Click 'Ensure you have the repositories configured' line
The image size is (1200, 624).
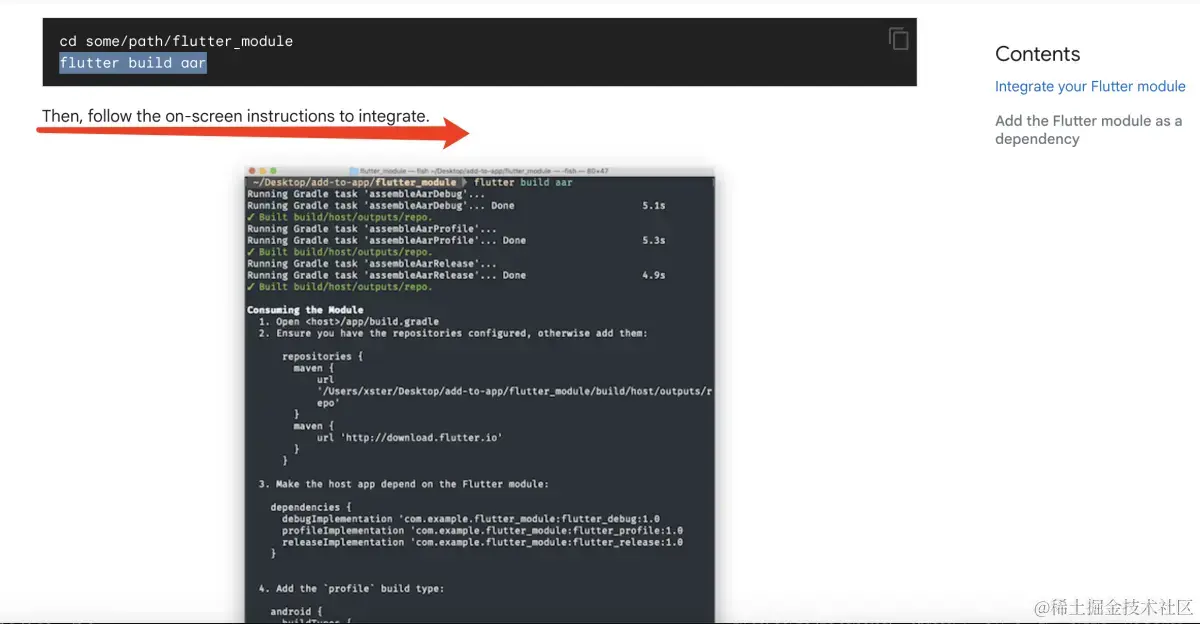[453, 333]
